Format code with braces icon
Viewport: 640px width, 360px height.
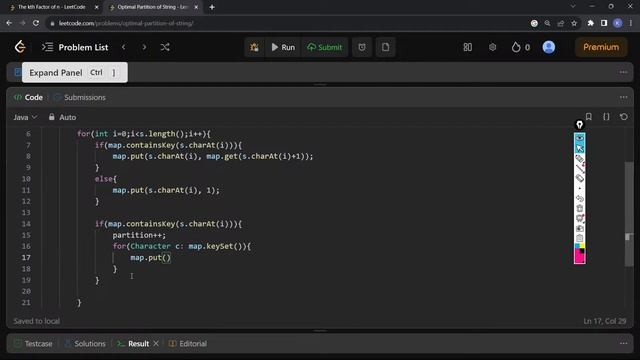click(606, 117)
